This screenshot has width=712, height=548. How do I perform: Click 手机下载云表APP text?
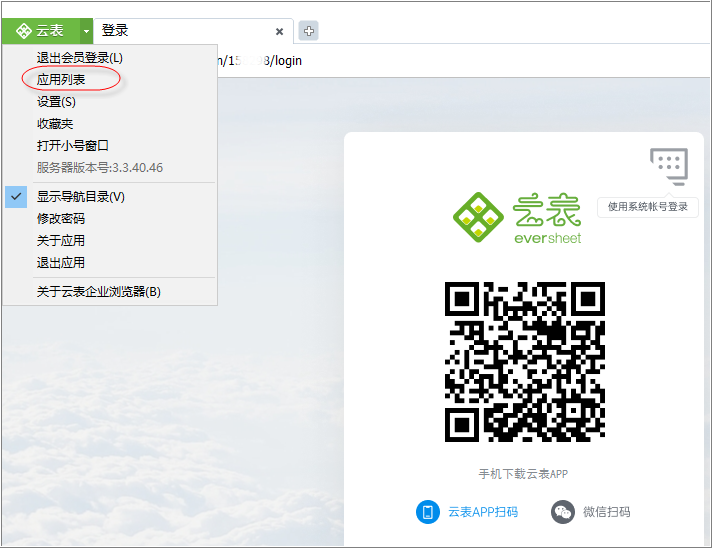[523, 474]
